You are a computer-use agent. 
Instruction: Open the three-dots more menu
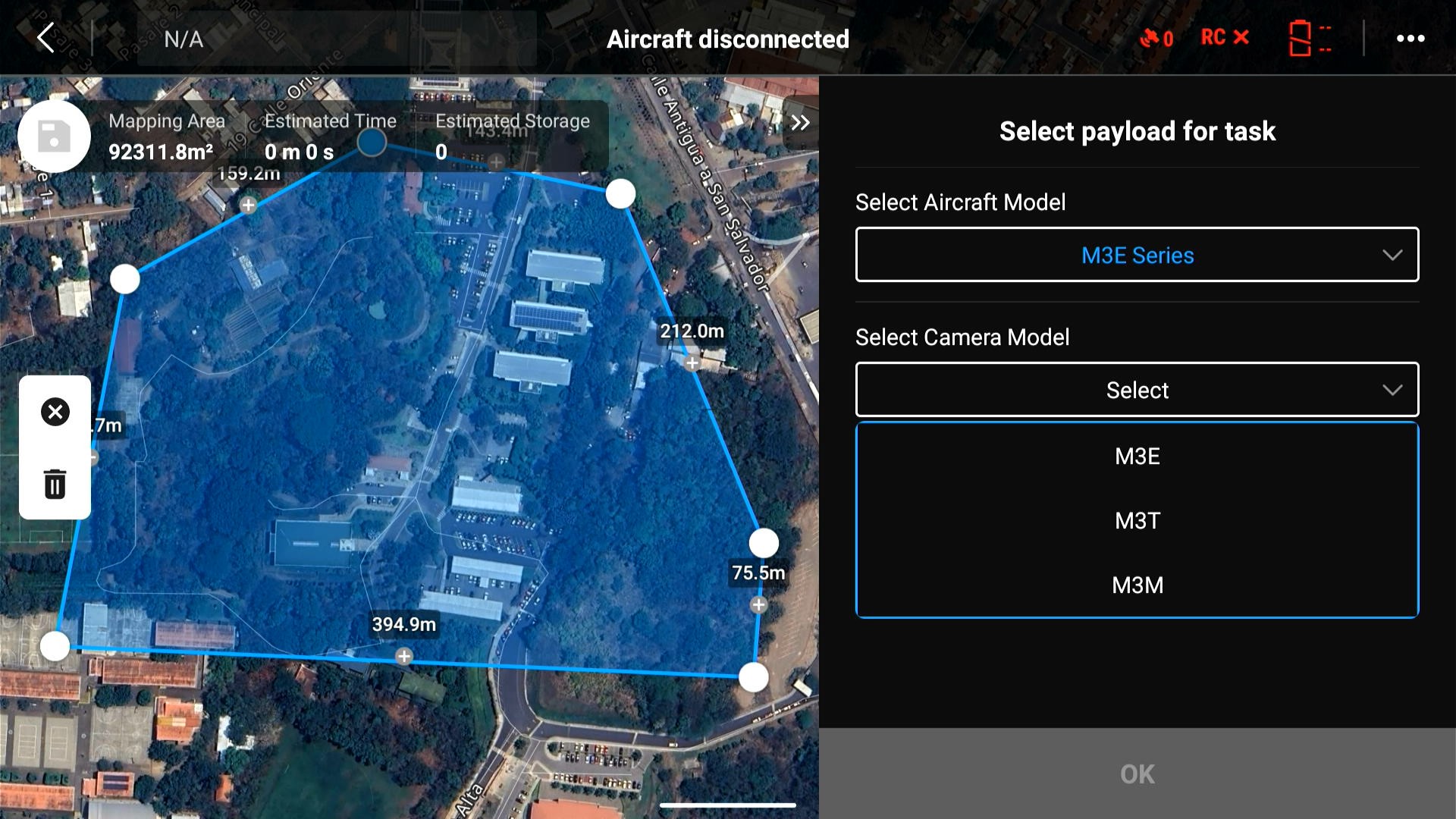[x=1410, y=38]
